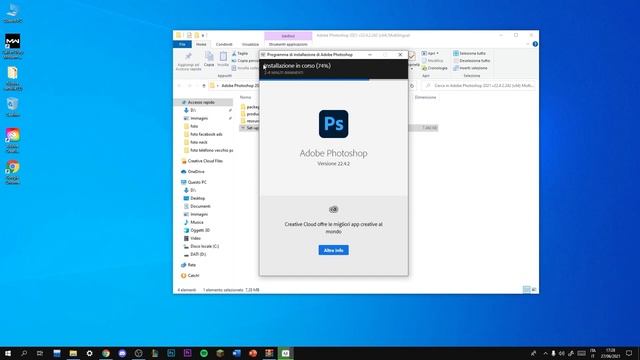The width and height of the screenshot is (640, 360).
Task: Select the Cestino desktop icon
Action: pos(13,107)
